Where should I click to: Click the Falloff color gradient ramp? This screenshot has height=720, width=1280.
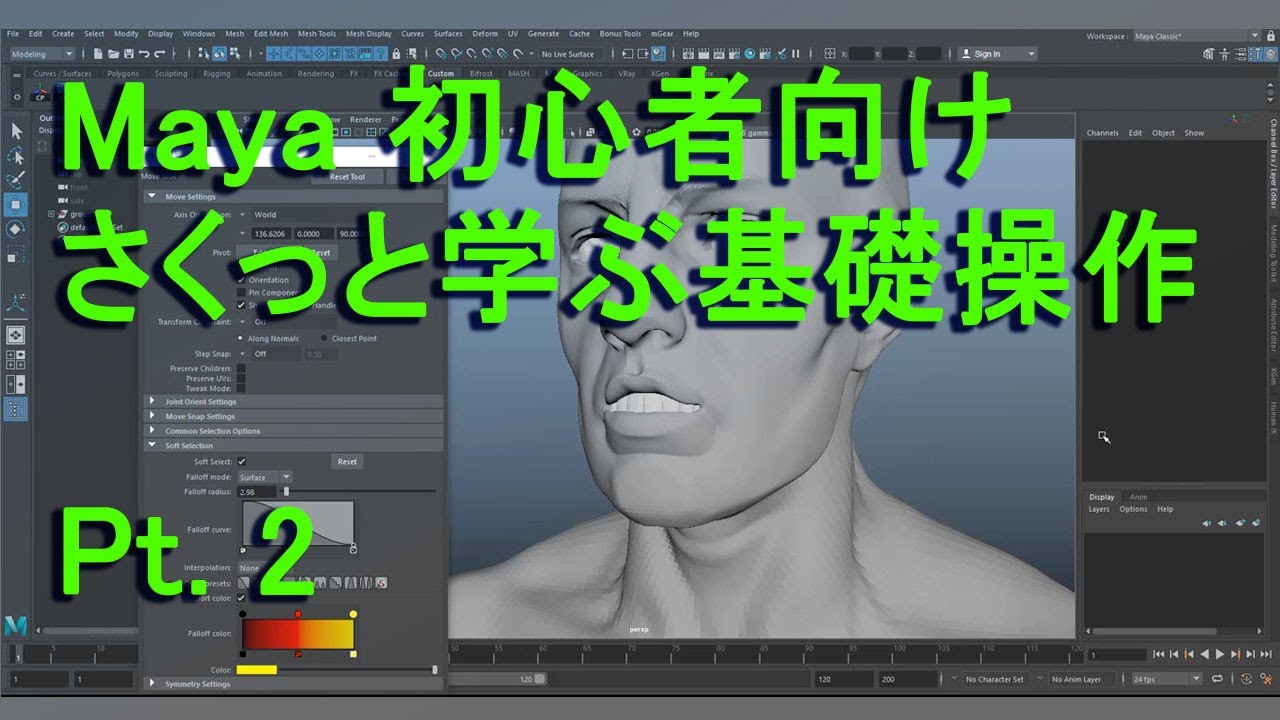297,633
